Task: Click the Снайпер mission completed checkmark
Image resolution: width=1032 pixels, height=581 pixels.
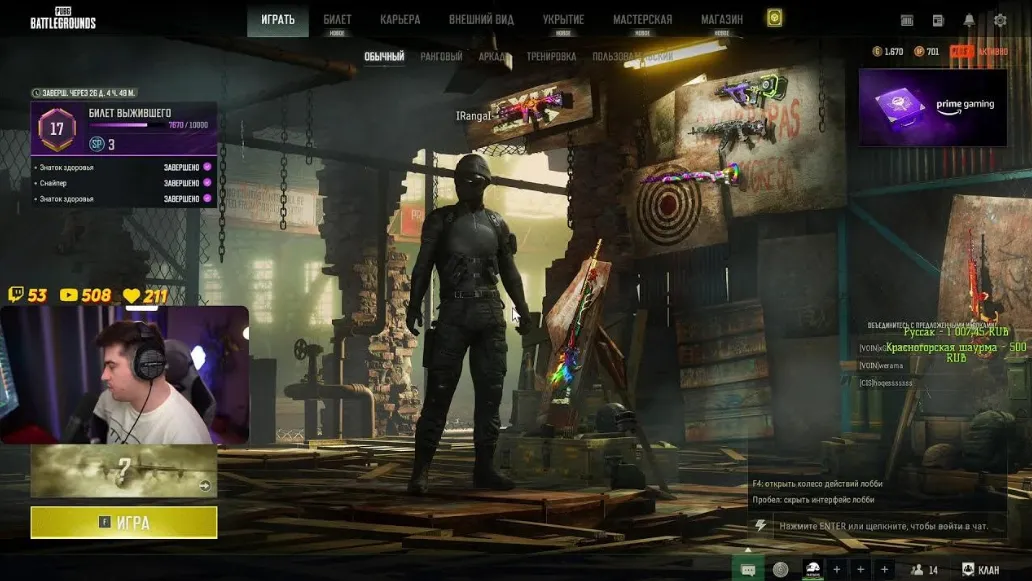Action: click(207, 183)
